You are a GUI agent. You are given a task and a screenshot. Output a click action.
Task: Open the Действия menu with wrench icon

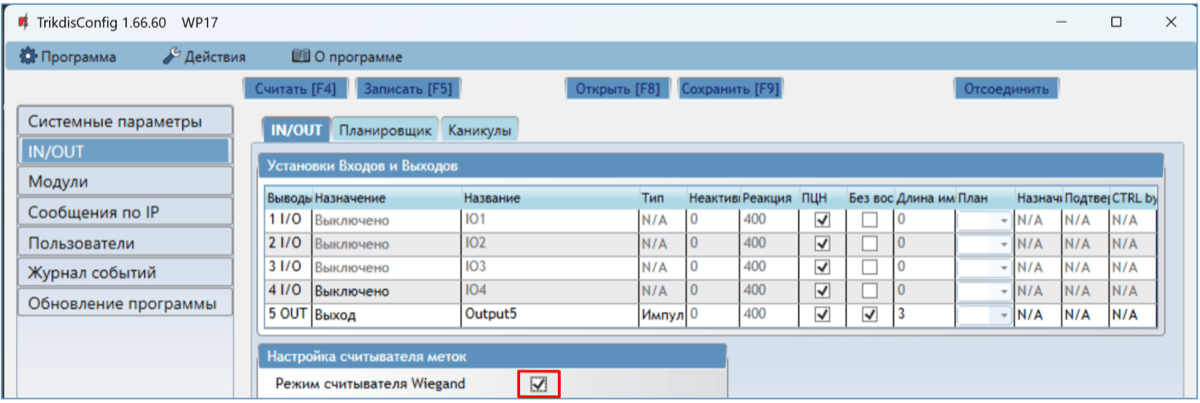(x=204, y=57)
